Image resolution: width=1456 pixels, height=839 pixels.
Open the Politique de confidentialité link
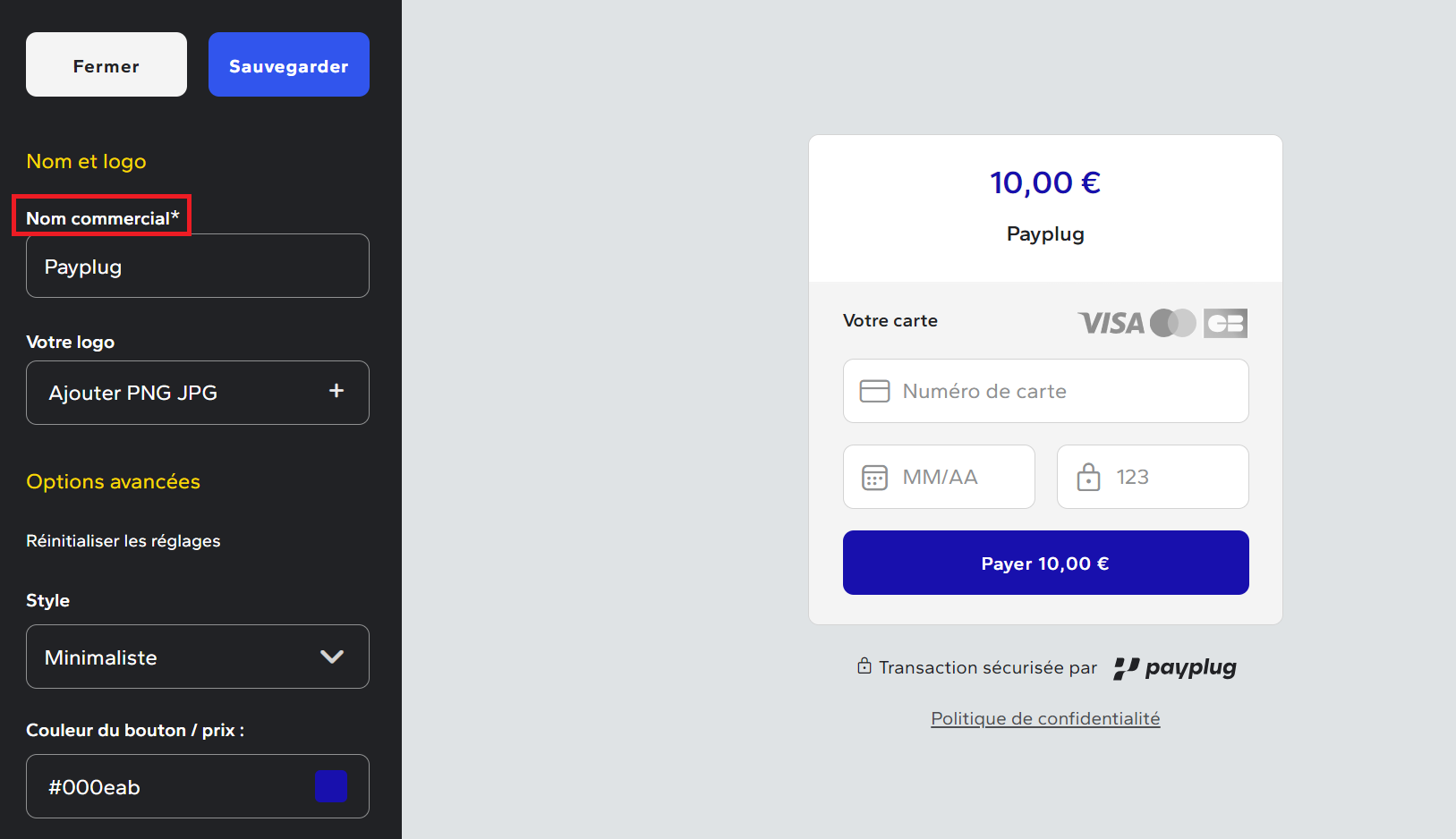coord(1045,718)
